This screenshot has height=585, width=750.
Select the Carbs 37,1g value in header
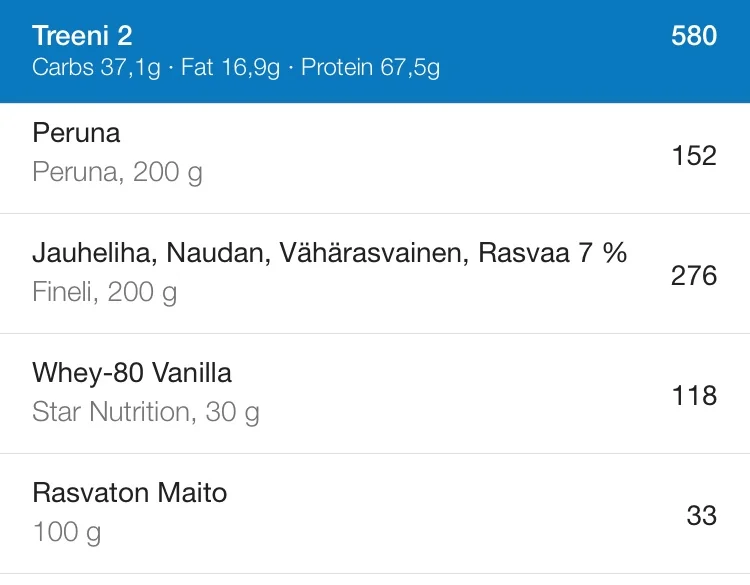pos(100,68)
